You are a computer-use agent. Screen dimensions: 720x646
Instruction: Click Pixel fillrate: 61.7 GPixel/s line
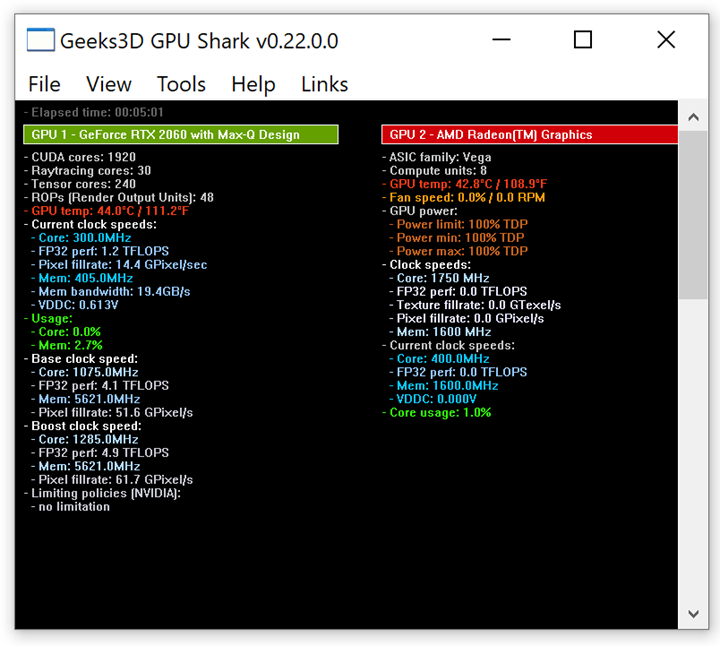click(112, 480)
